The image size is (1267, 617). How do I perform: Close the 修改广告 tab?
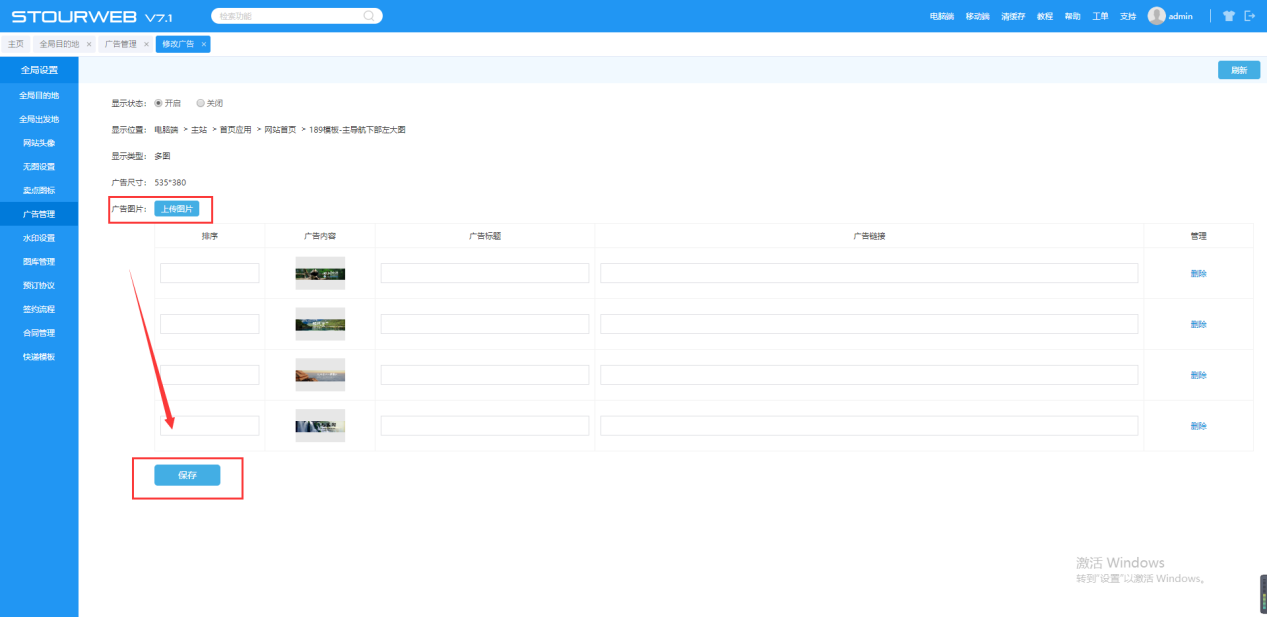204,44
